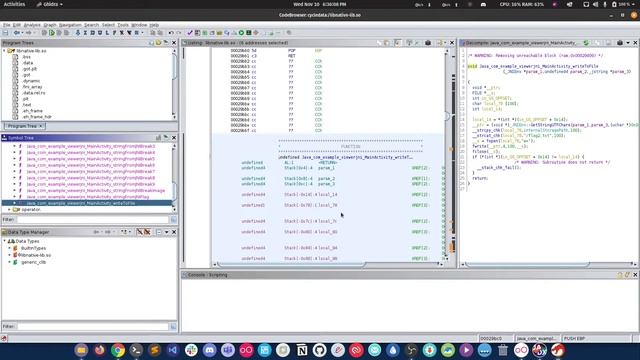Click the param_1 variable in the listing

point(326,168)
